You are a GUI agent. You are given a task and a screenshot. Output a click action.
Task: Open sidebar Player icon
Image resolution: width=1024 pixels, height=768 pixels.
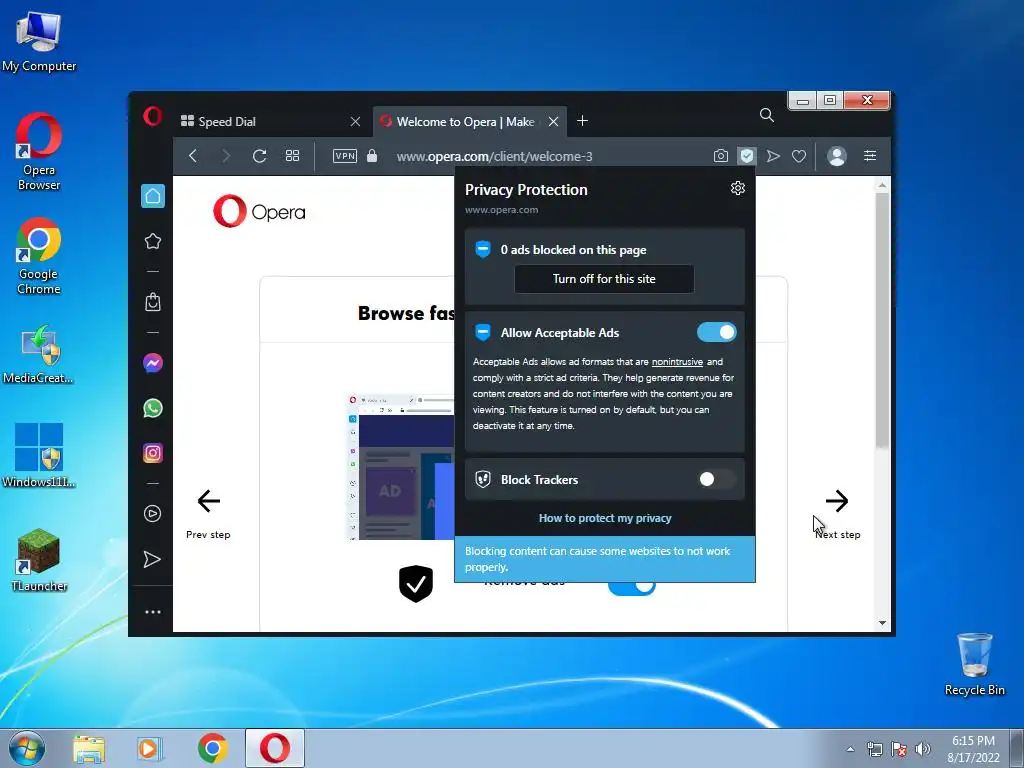pos(152,513)
